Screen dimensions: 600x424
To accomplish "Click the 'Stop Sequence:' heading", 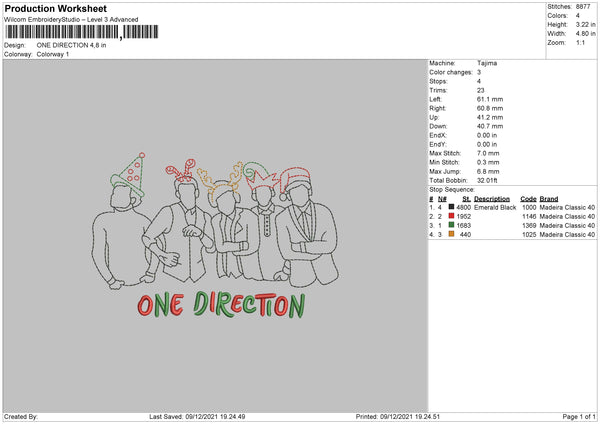I will click(452, 189).
